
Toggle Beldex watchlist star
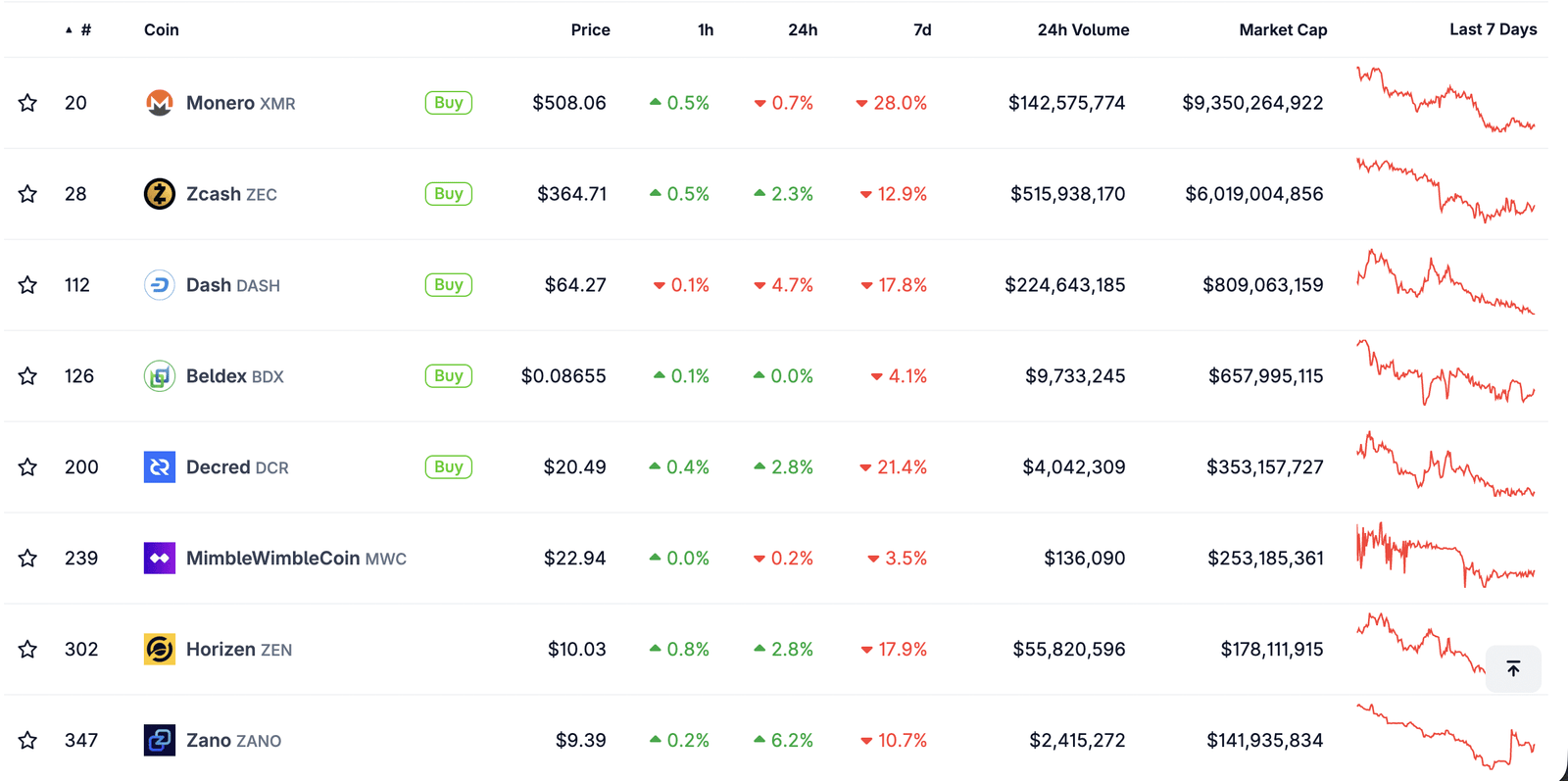click(27, 375)
